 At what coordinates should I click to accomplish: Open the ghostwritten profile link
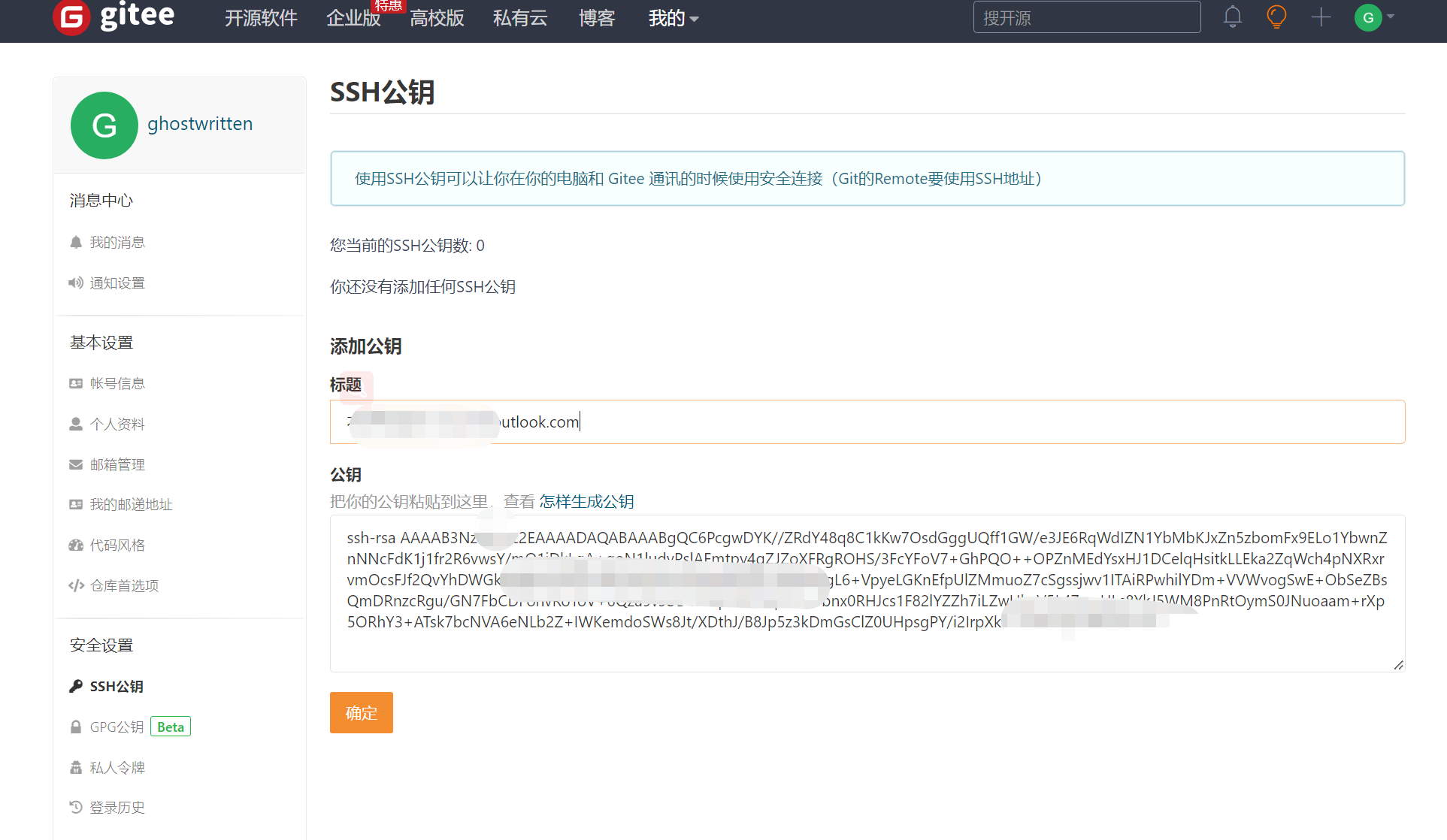pyautogui.click(x=200, y=123)
